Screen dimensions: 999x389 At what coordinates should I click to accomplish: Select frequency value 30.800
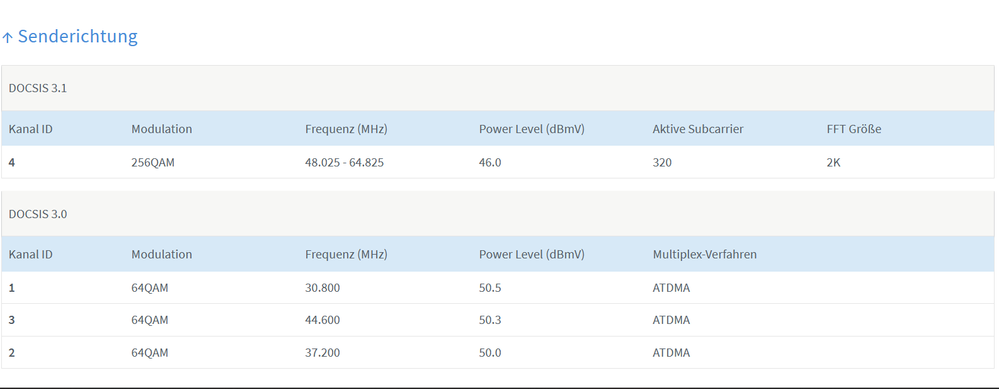(x=323, y=288)
